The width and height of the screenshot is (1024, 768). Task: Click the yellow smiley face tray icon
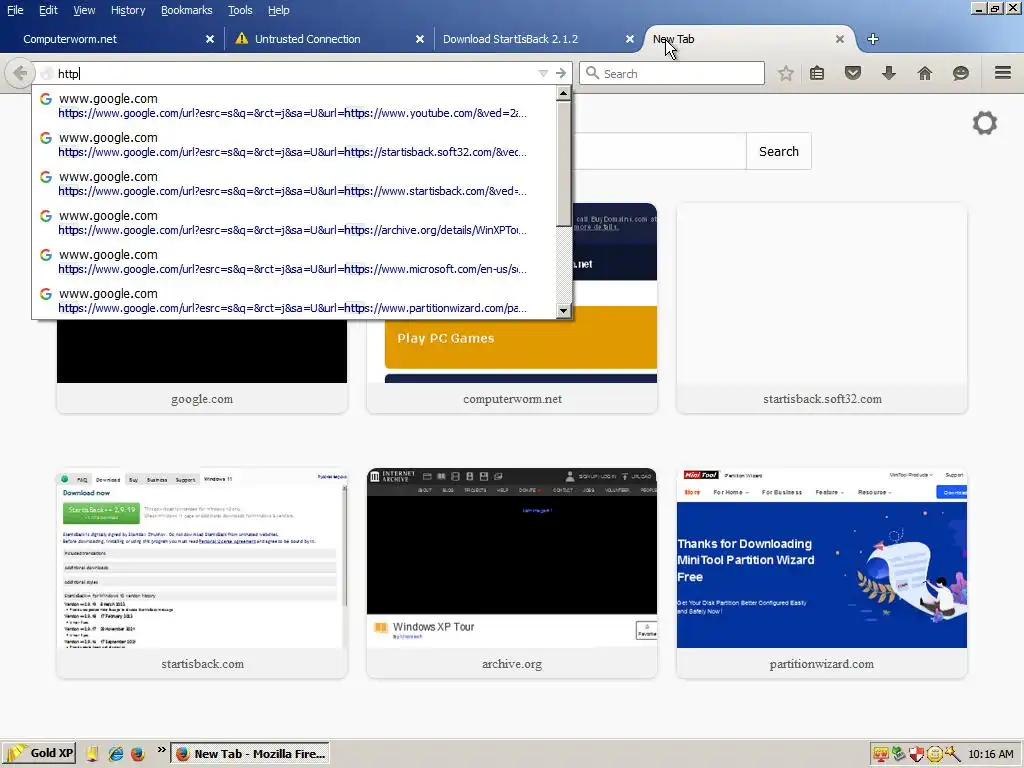click(x=935, y=754)
